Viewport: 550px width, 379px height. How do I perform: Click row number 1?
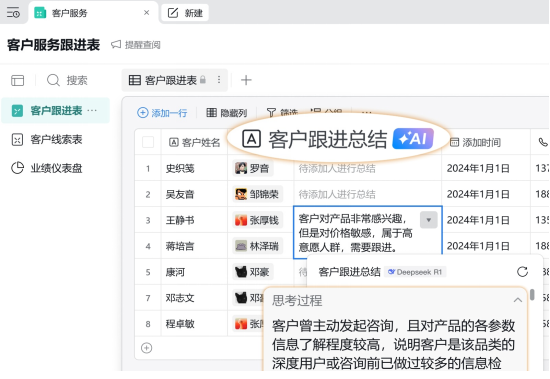coord(148,168)
